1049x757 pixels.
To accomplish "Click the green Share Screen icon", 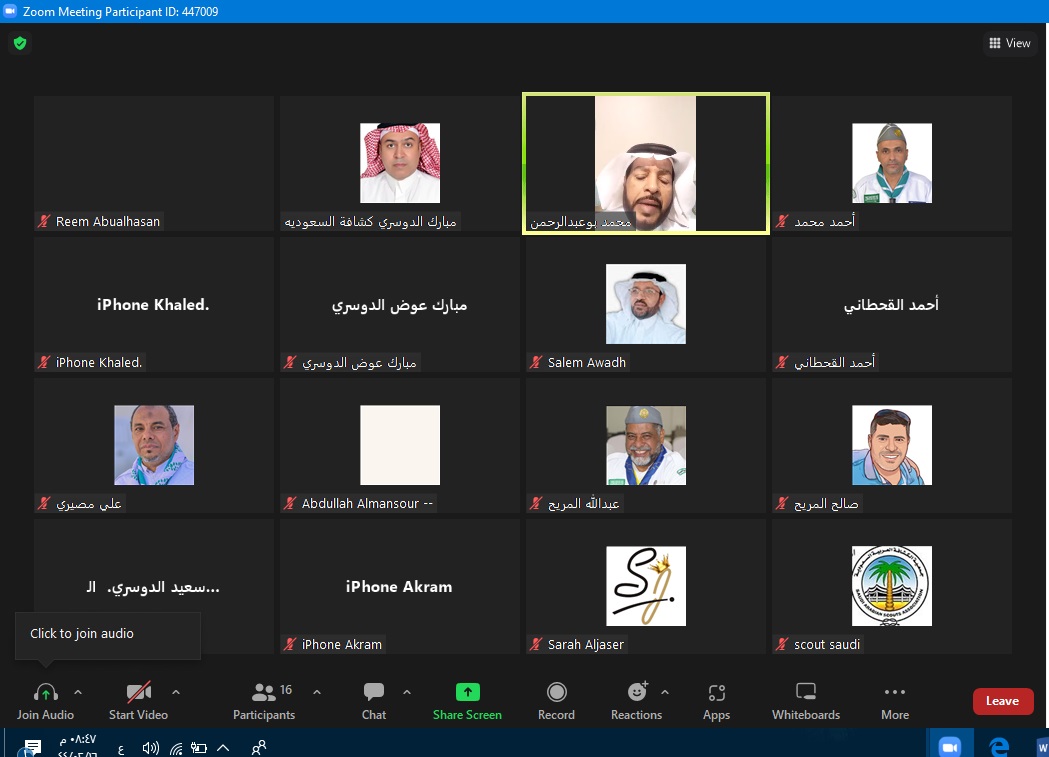I will point(467,692).
